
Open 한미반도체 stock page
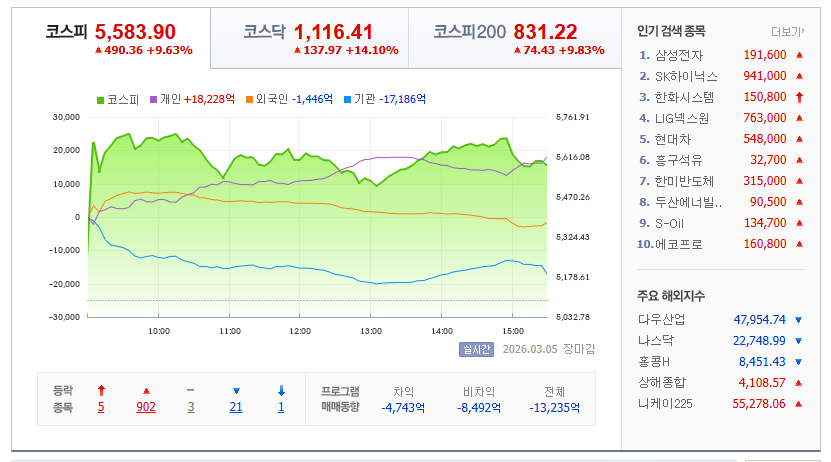click(x=684, y=181)
